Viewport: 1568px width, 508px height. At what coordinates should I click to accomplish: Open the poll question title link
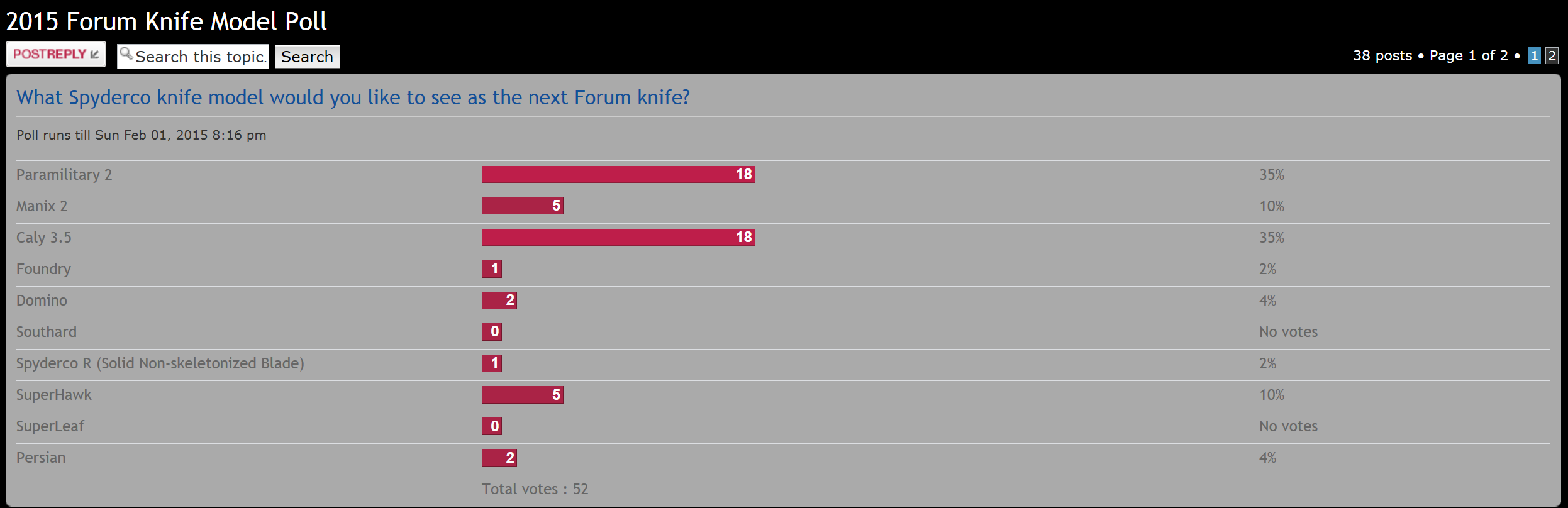tap(353, 97)
